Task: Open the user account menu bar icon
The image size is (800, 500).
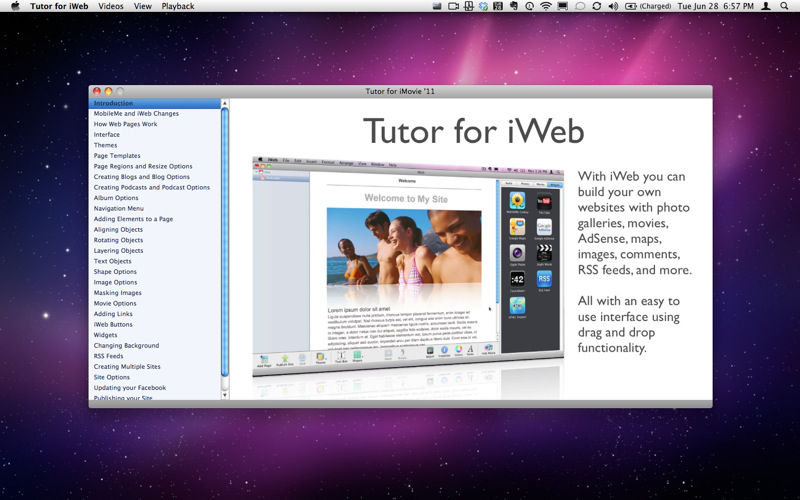Action: [x=766, y=6]
